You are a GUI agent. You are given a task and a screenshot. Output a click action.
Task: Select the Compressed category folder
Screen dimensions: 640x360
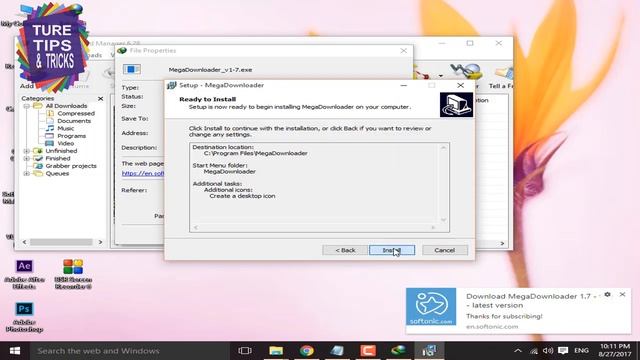coord(76,113)
